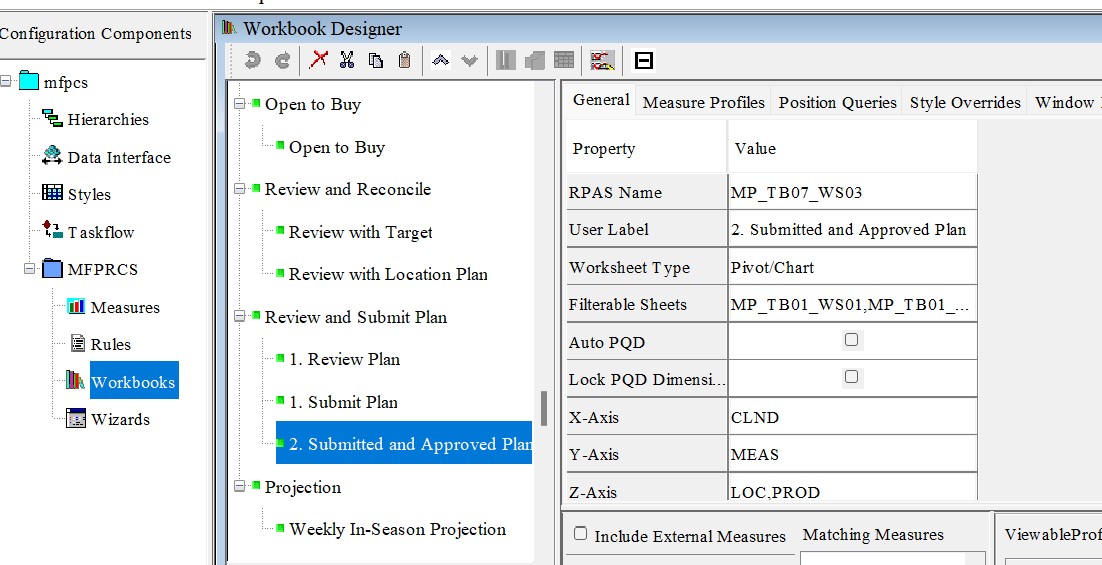Click the Taskflow icon
This screenshot has width=1102, height=565.
pos(52,229)
